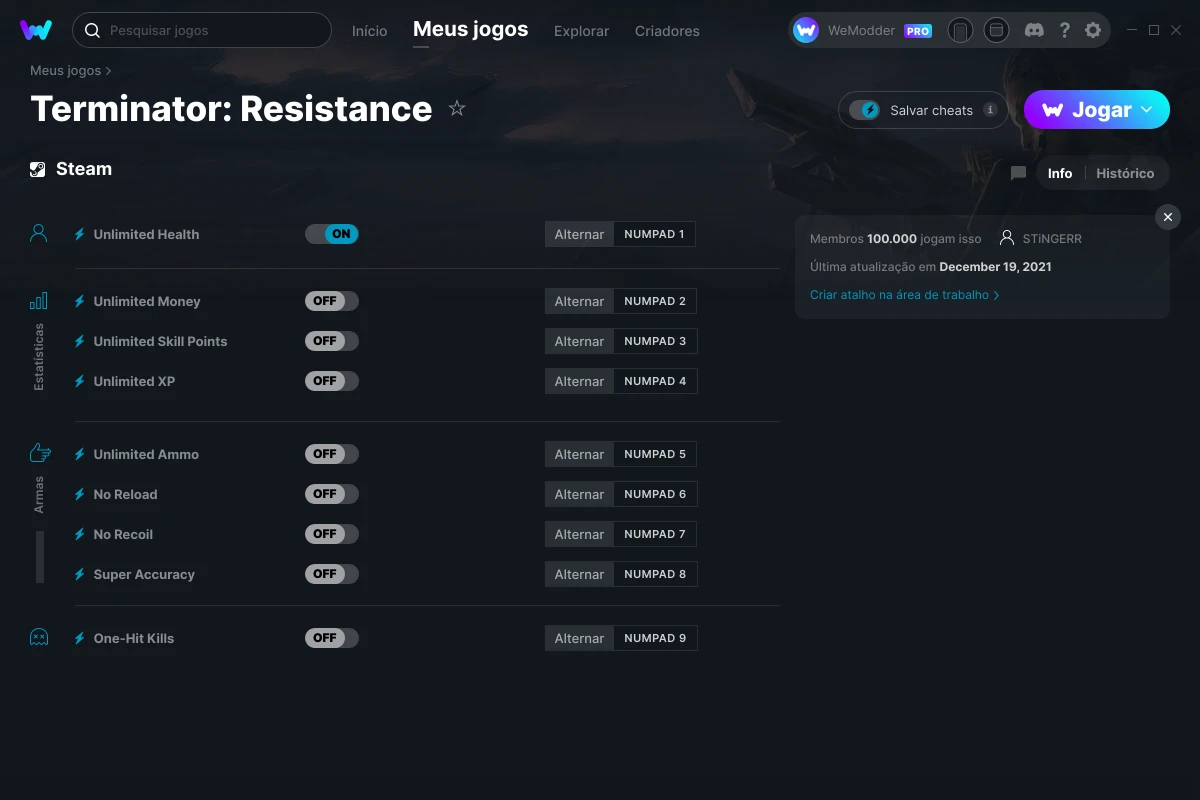Open the Criar atalho na área de trabalho link

tap(904, 295)
